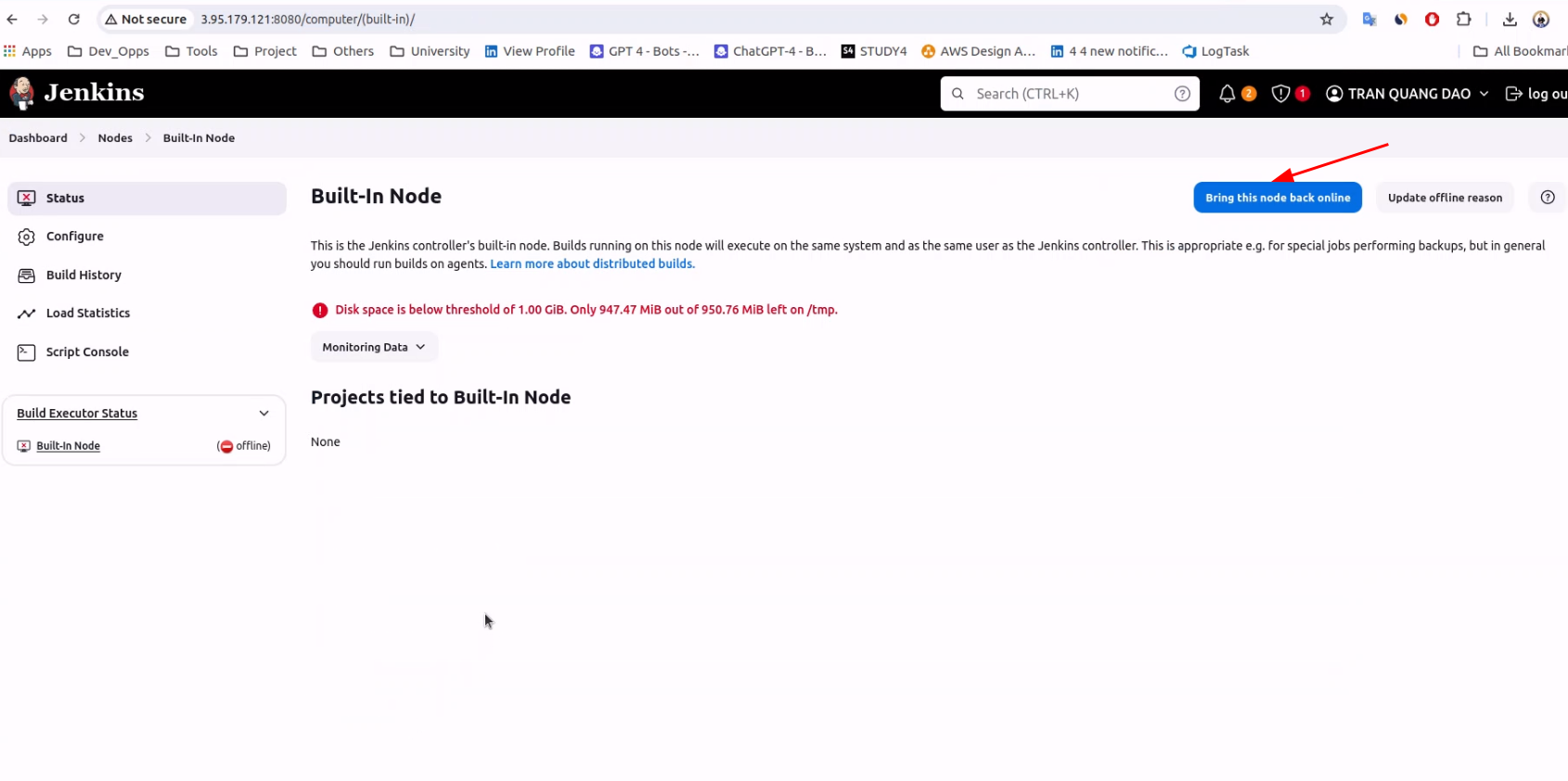Collapse the Build Executor Status panel chevron
Screen dimensions: 1568x781
(x=264, y=414)
